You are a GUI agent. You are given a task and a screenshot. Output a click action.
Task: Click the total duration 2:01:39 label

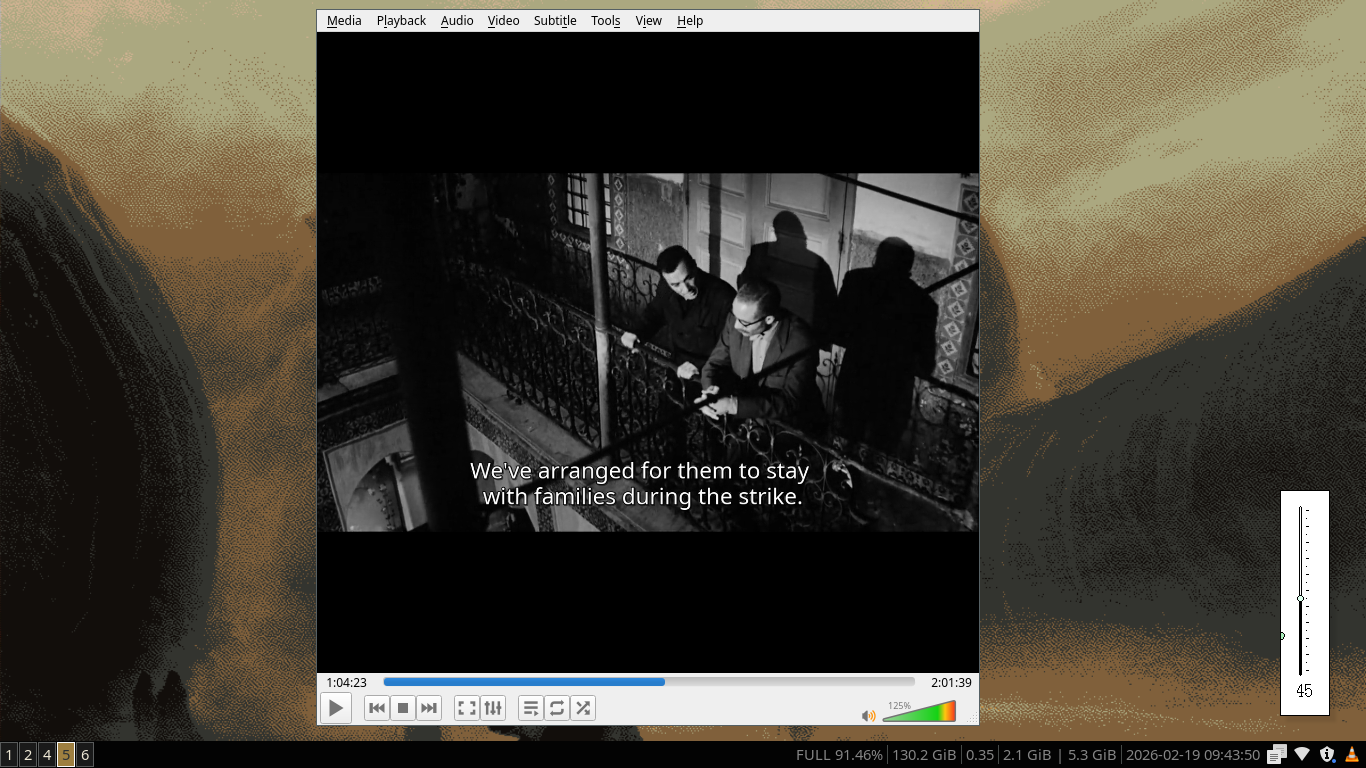951,682
